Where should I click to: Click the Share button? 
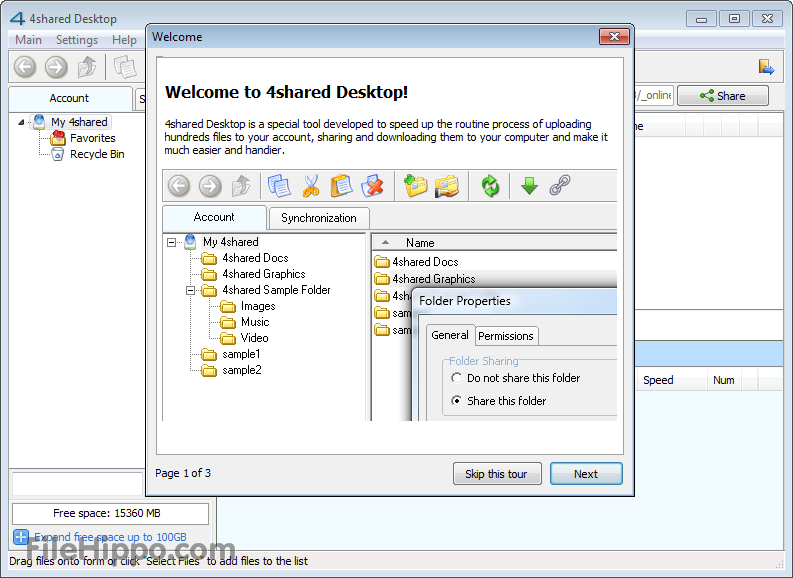coord(723,96)
